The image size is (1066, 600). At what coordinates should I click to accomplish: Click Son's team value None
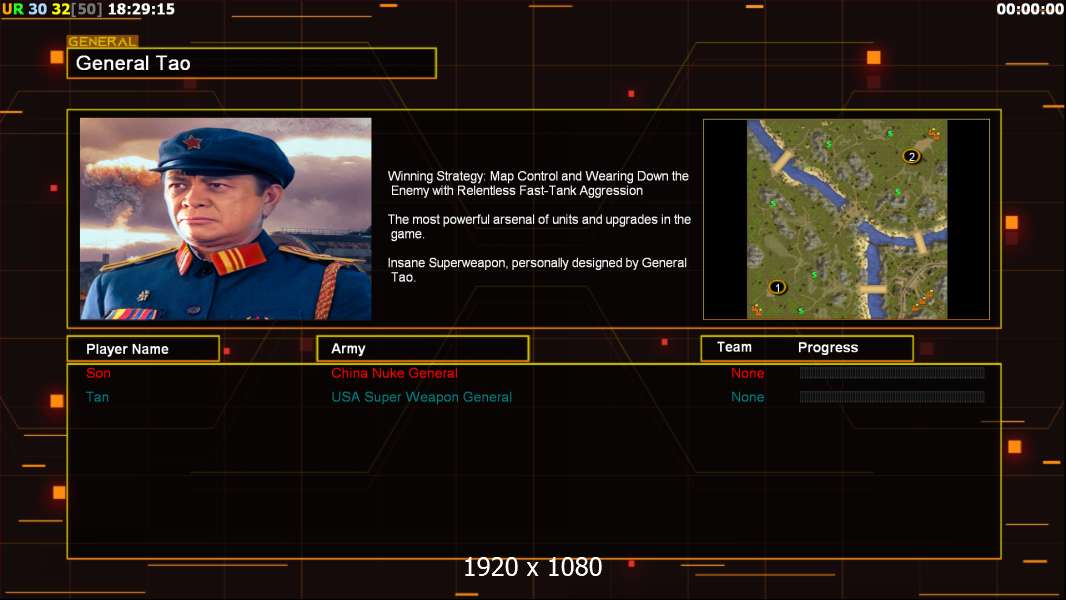pos(747,373)
